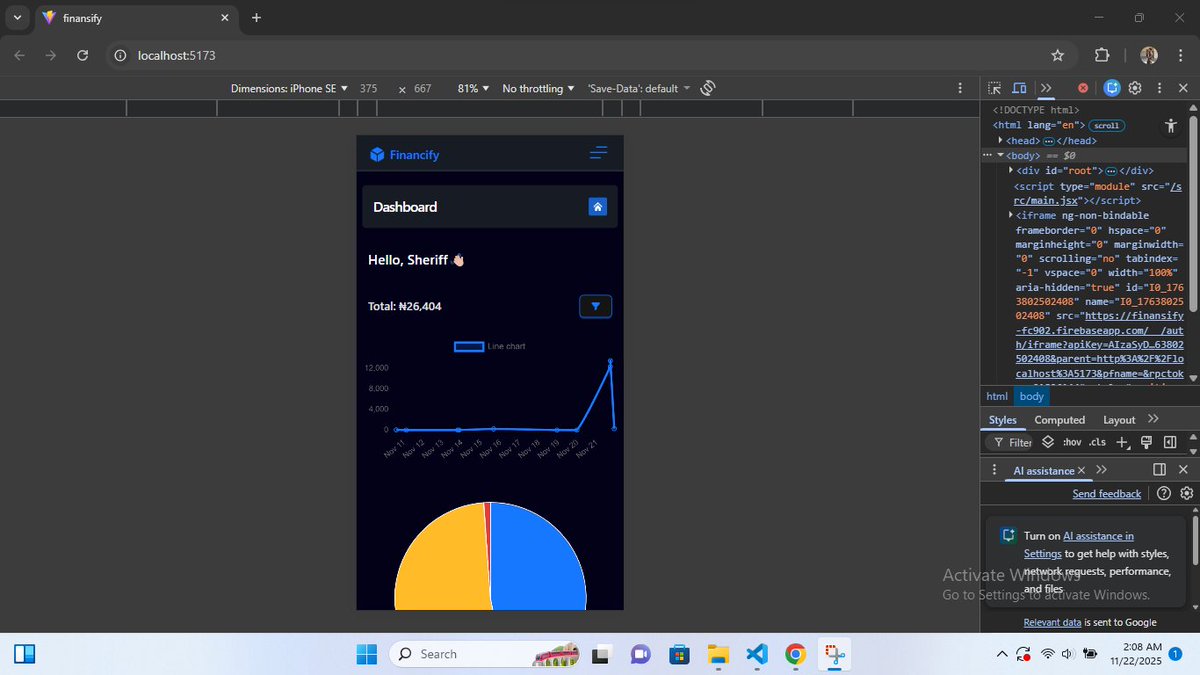This screenshot has height=675, width=1200.
Task: Open the Chrome extensions puzzle icon
Action: pos(1102,56)
